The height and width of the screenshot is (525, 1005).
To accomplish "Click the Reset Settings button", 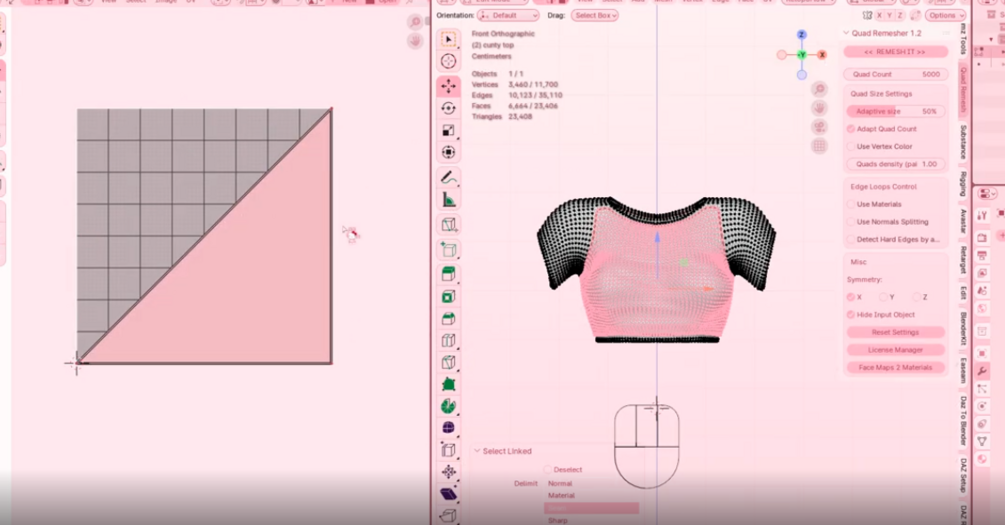I will coord(895,333).
